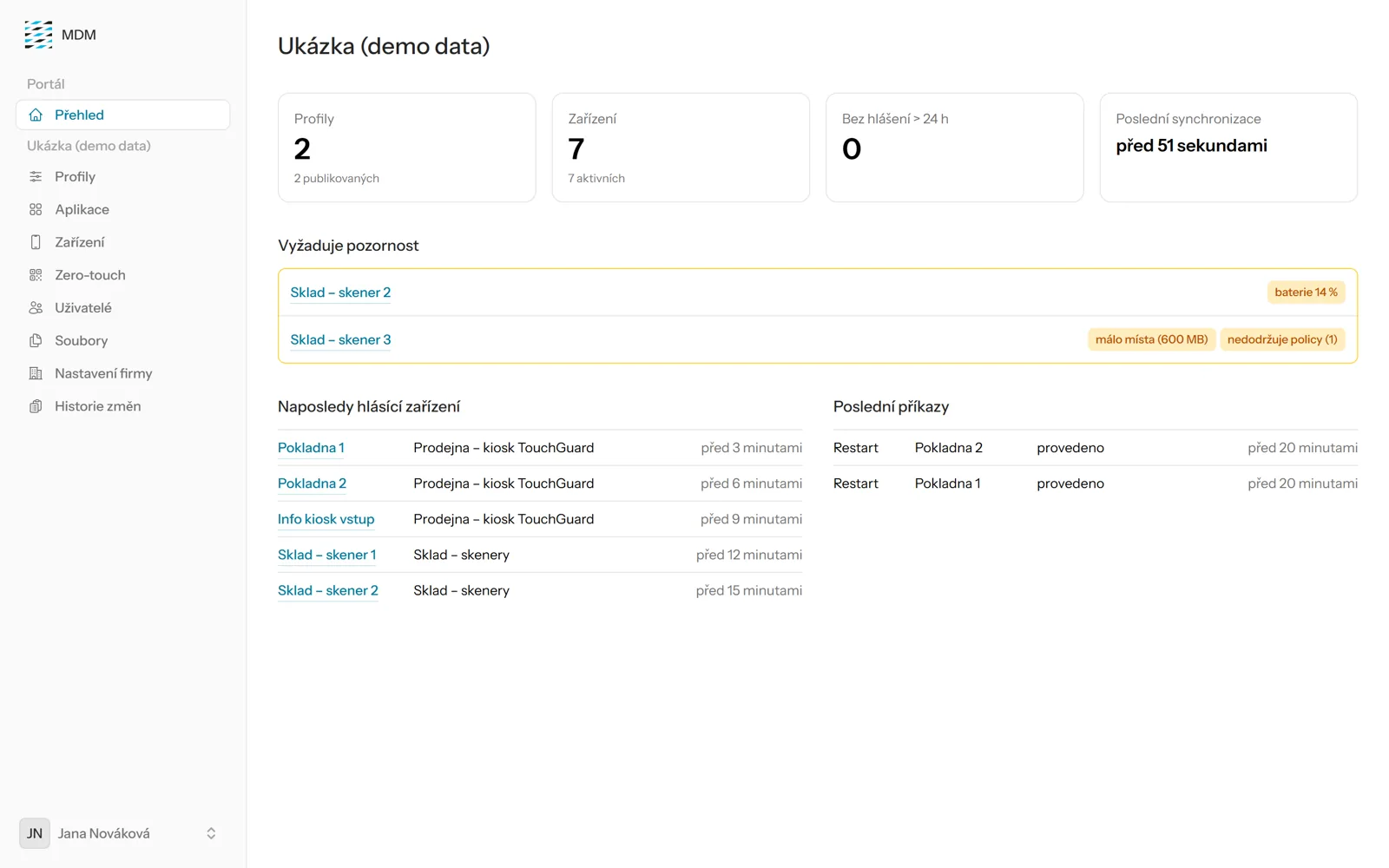Click the 'Ukázka (demo data)' page heading
1389x868 pixels.
click(384, 46)
